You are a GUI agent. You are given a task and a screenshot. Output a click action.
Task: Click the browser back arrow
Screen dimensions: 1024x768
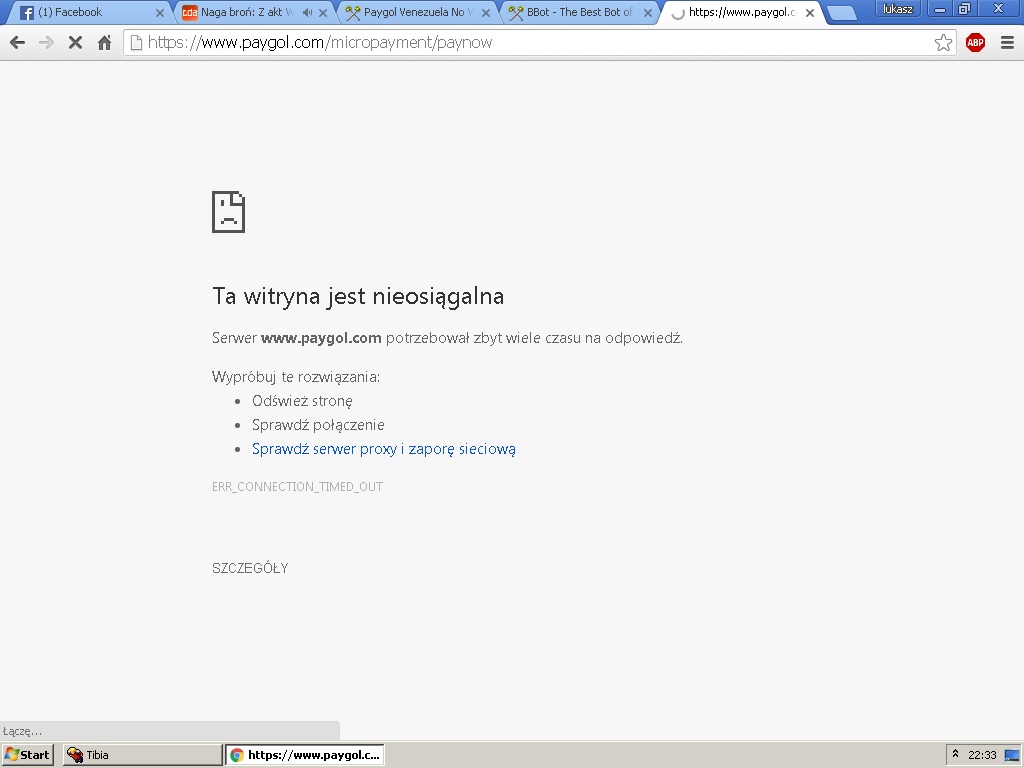point(17,43)
